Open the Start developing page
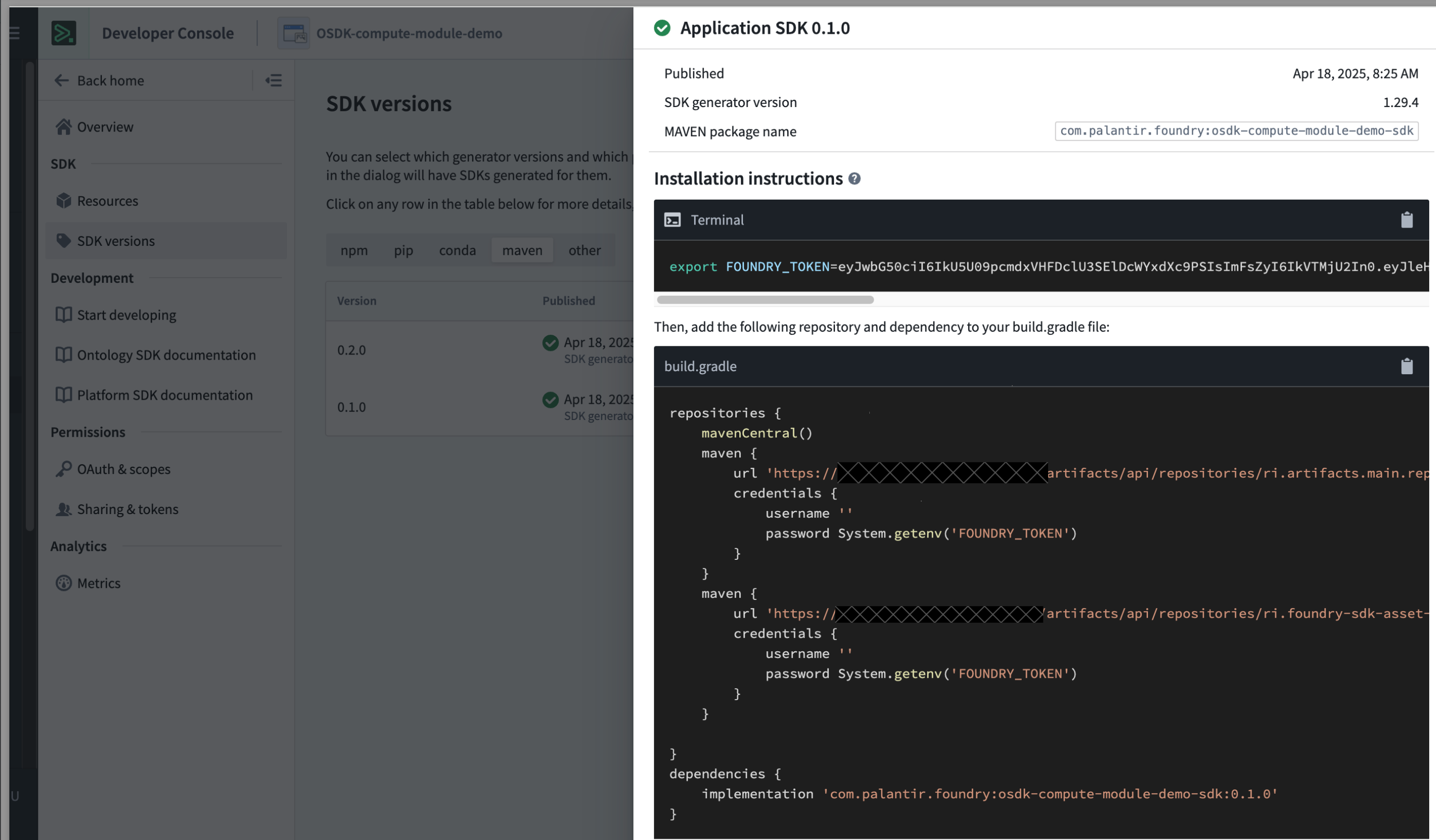 [126, 314]
